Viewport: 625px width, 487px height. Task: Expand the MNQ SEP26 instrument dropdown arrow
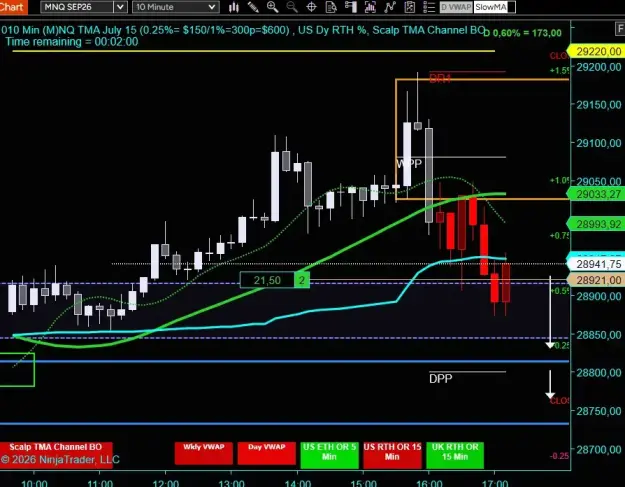(120, 7)
